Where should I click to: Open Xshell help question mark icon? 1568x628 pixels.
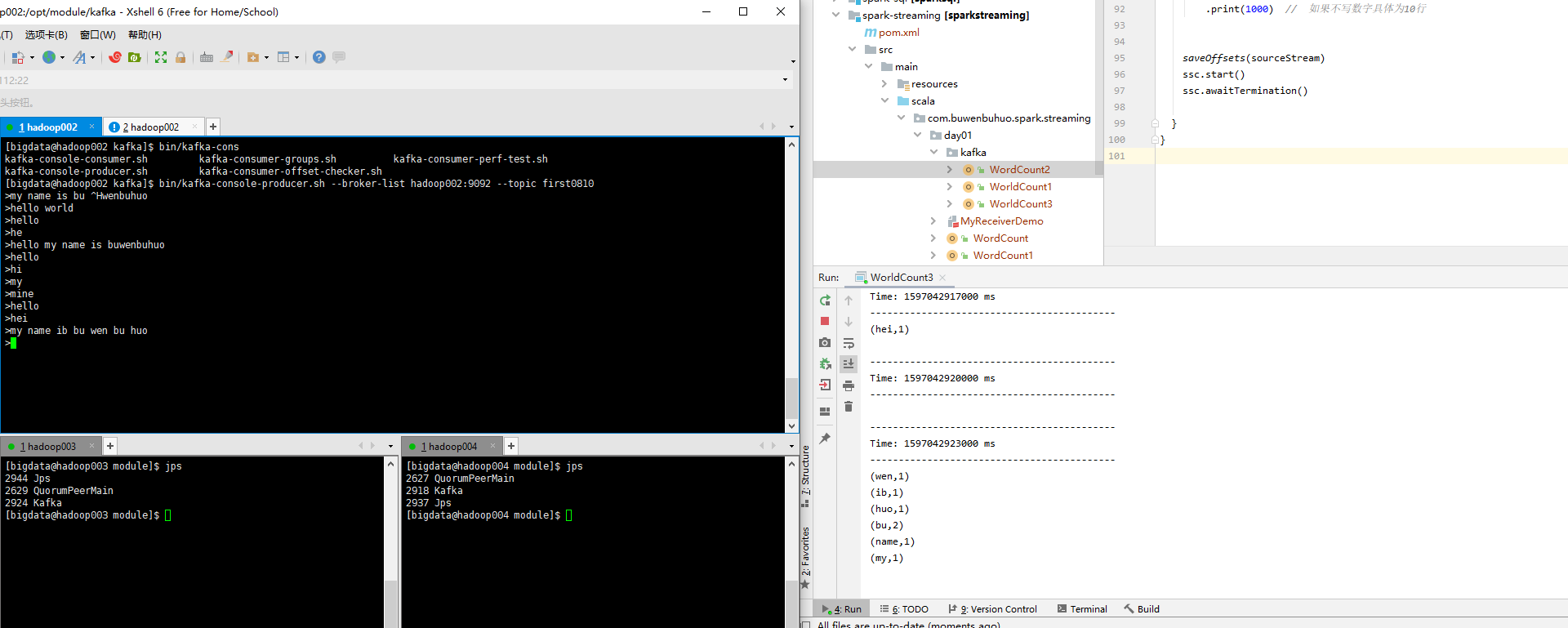[x=319, y=57]
